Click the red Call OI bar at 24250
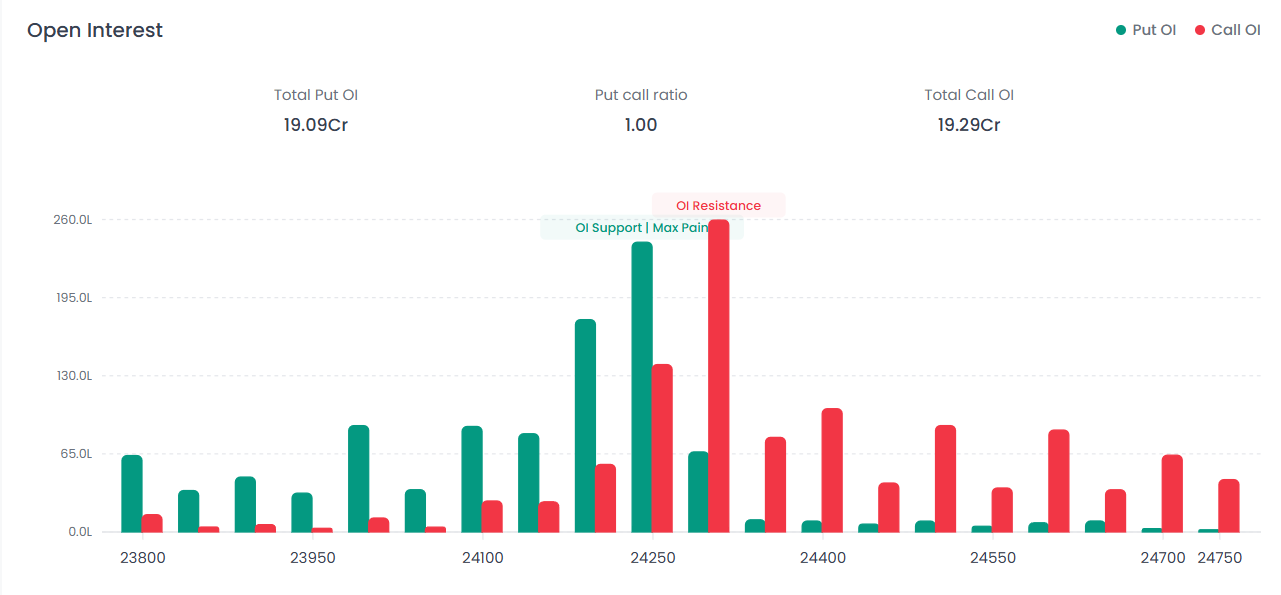Image resolution: width=1281 pixels, height=595 pixels. click(662, 448)
